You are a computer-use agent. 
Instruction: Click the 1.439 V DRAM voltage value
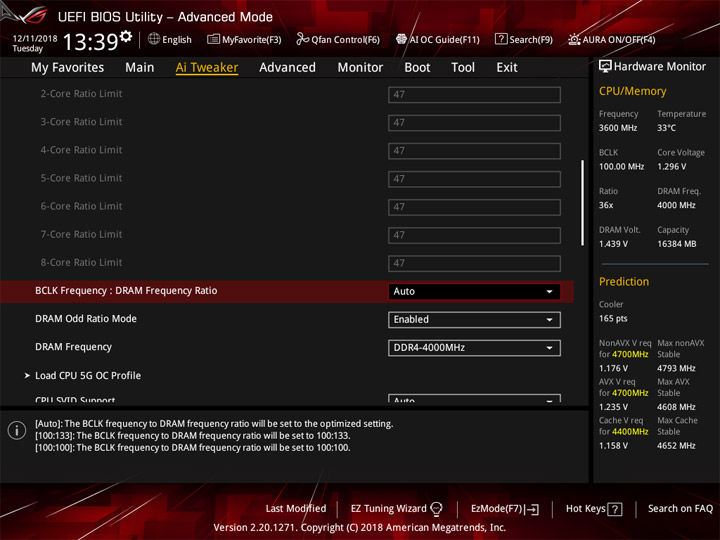613,244
